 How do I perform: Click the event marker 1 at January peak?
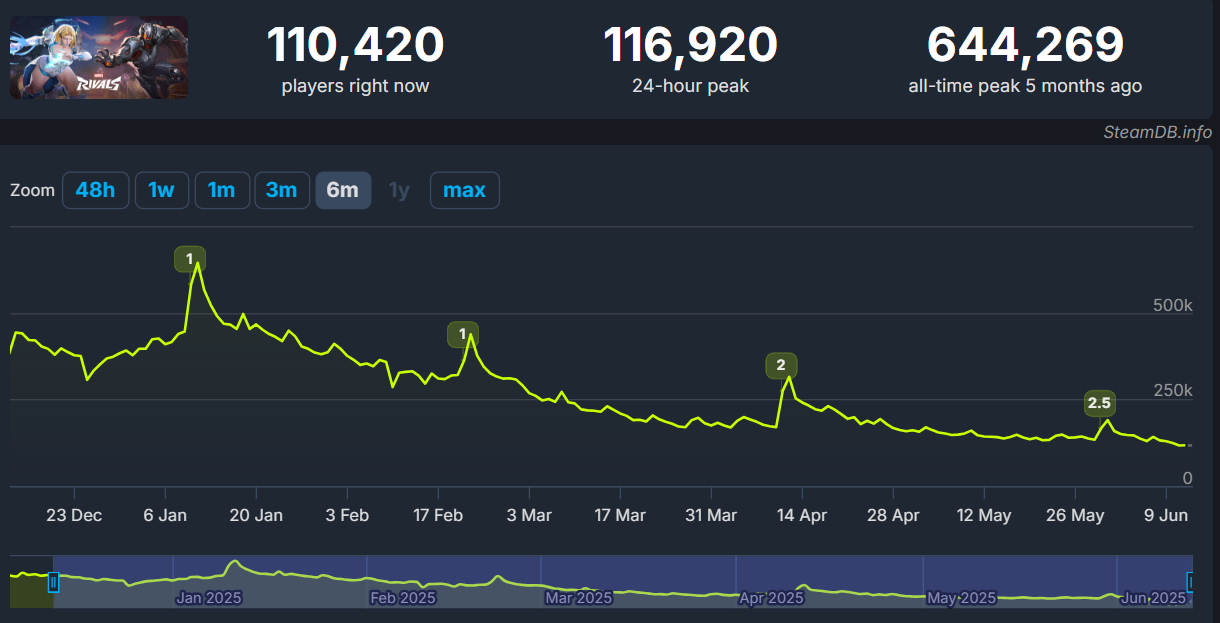coord(189,259)
